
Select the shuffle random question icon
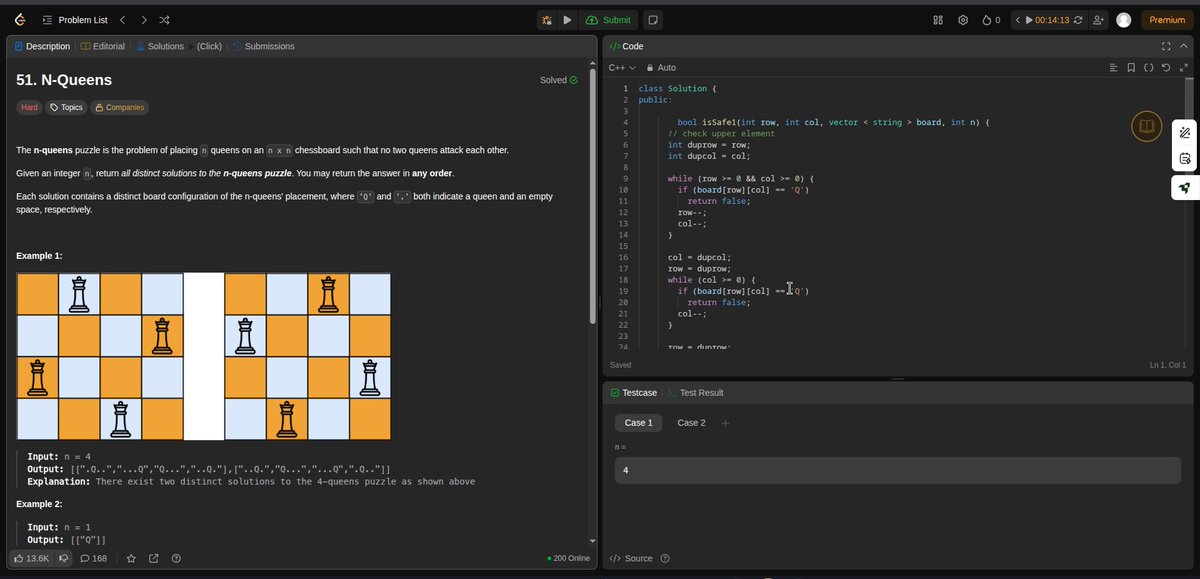164,19
